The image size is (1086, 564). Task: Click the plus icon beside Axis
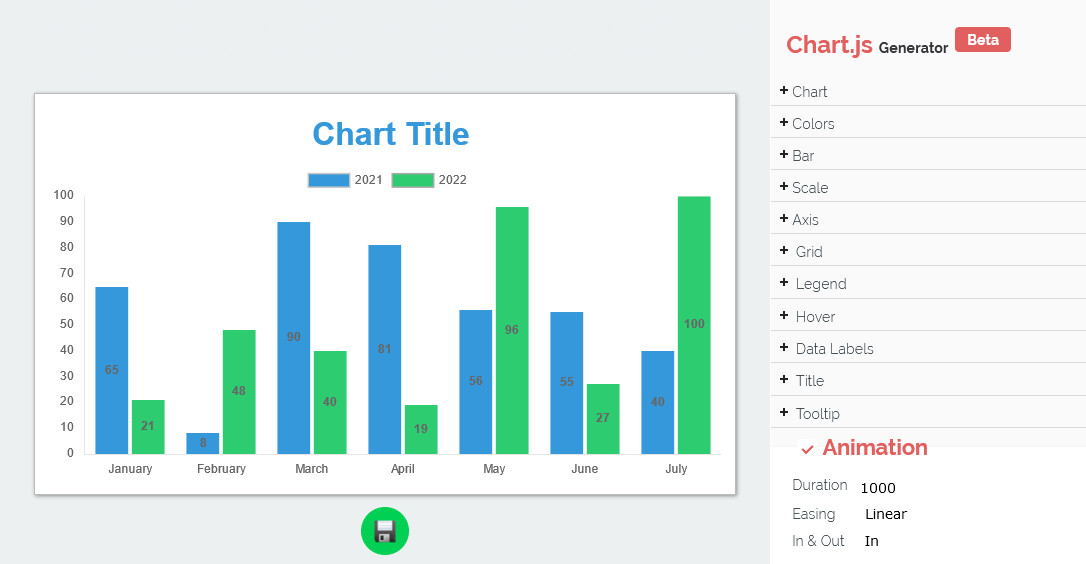784,219
